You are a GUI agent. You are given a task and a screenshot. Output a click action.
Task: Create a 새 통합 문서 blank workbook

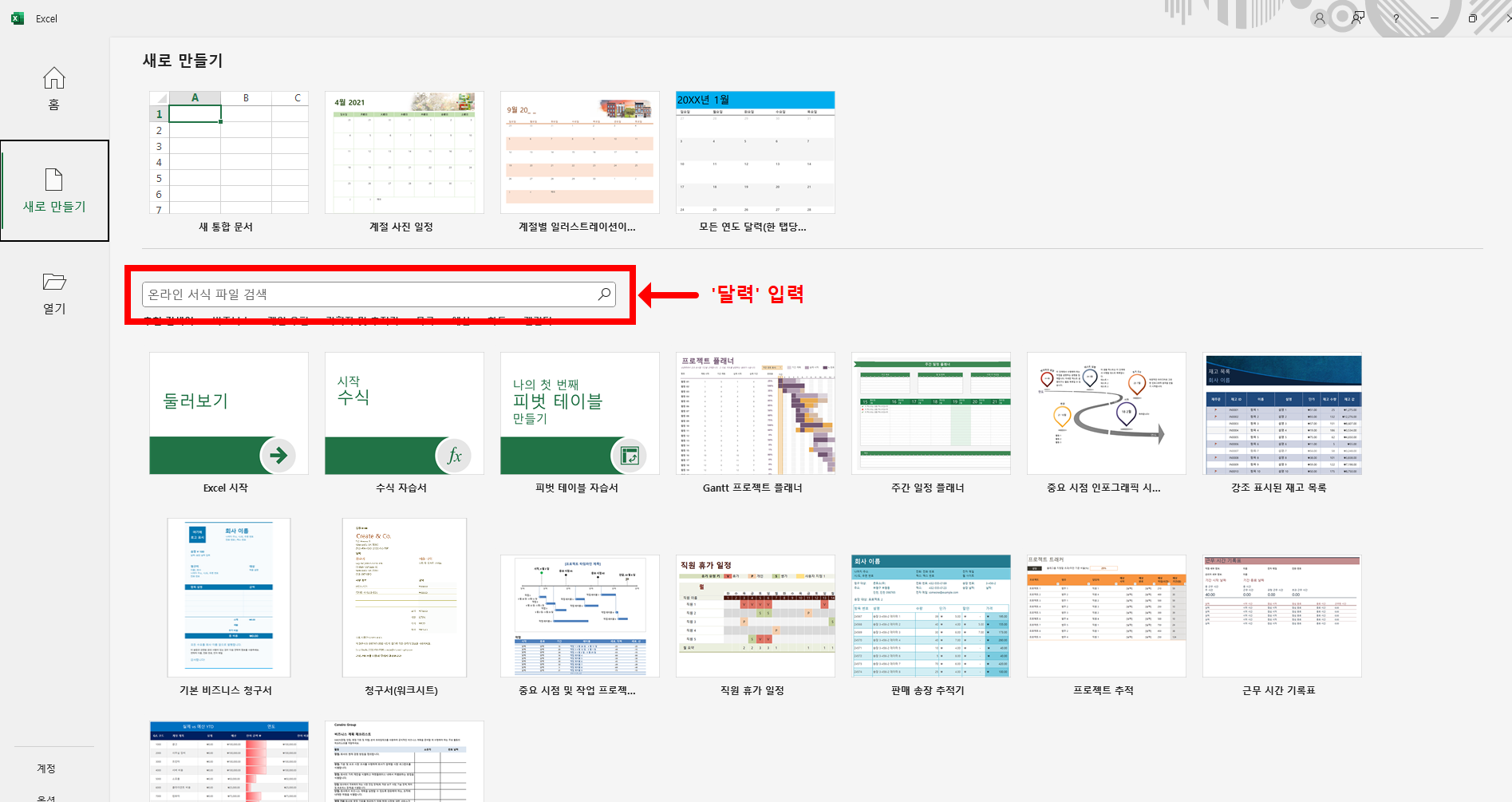click(229, 152)
